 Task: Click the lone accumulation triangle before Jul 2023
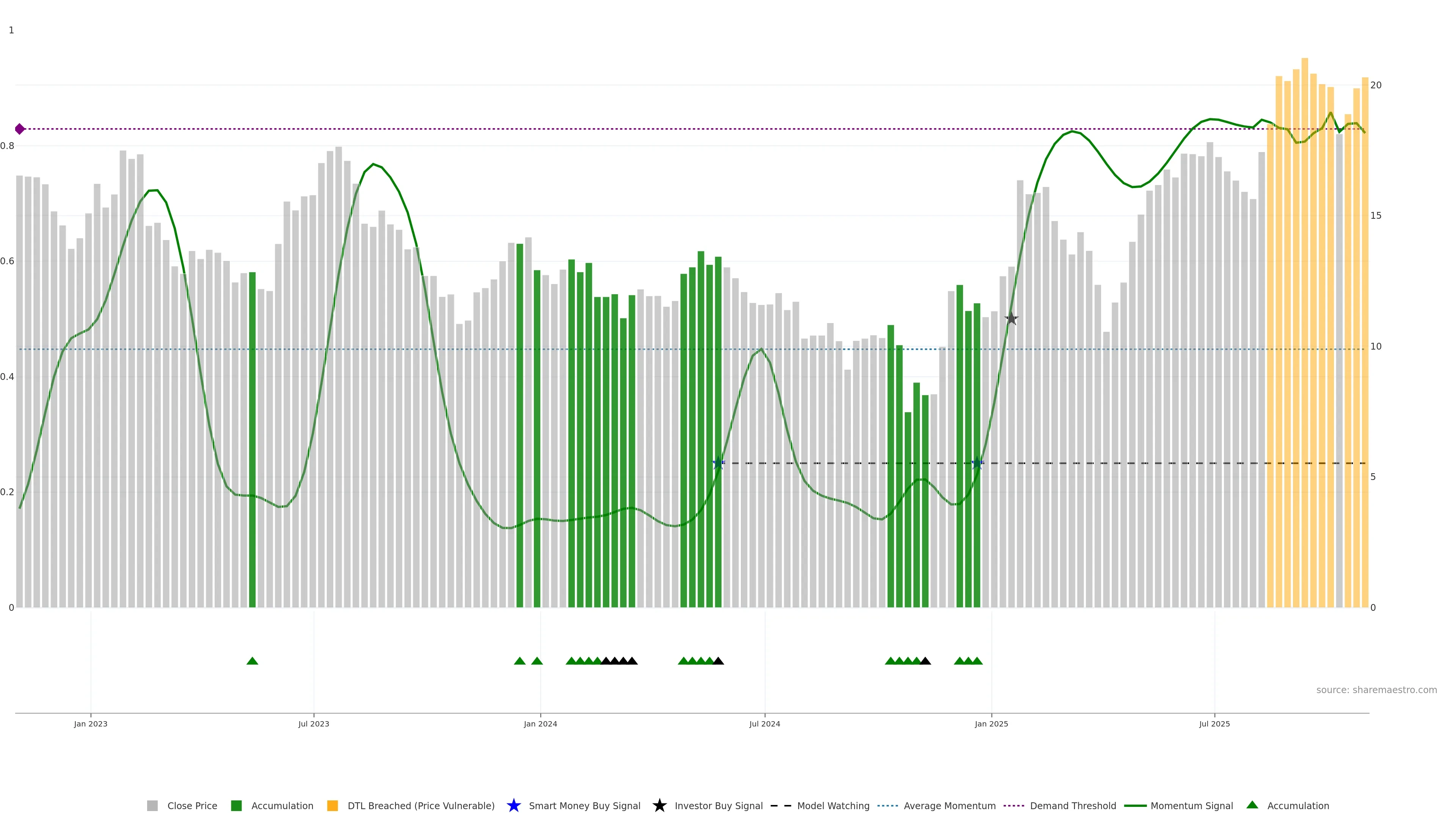pos(252,661)
